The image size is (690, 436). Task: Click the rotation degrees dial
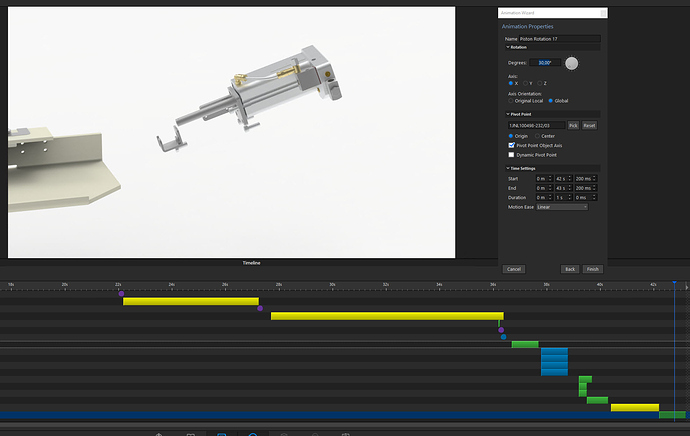(572, 63)
